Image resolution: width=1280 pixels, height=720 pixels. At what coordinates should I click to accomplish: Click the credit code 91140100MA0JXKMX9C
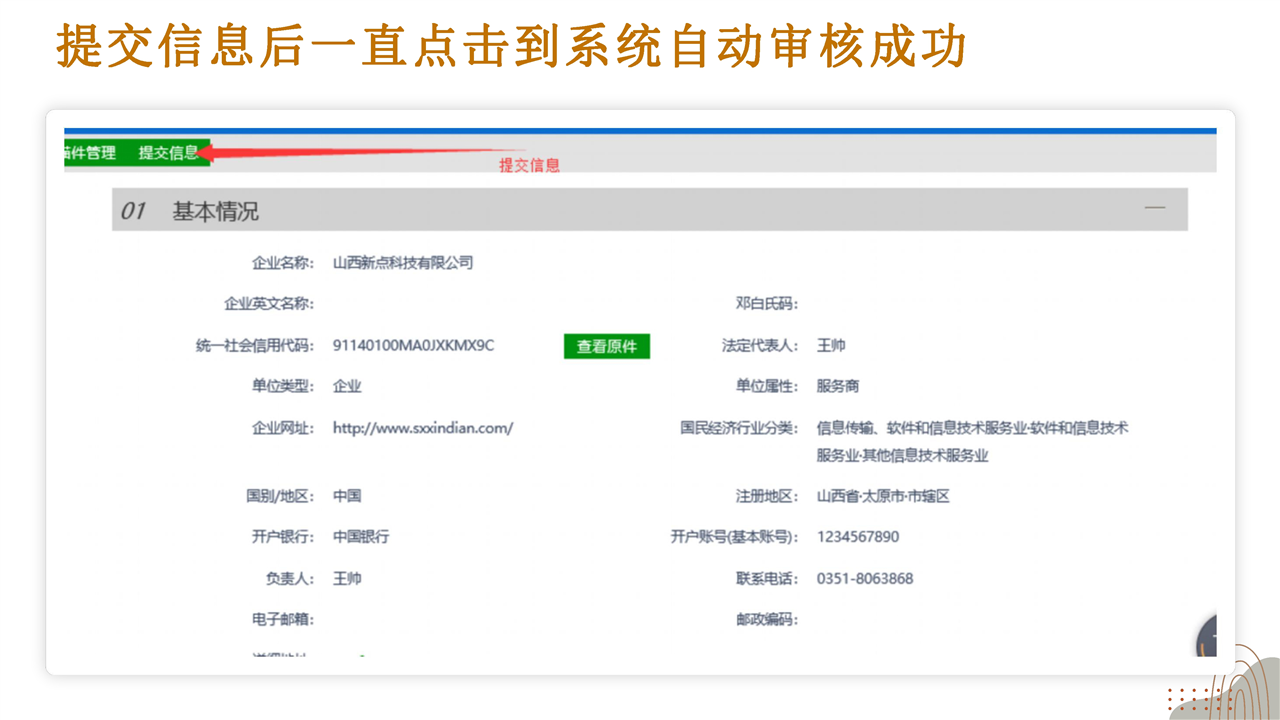(413, 346)
